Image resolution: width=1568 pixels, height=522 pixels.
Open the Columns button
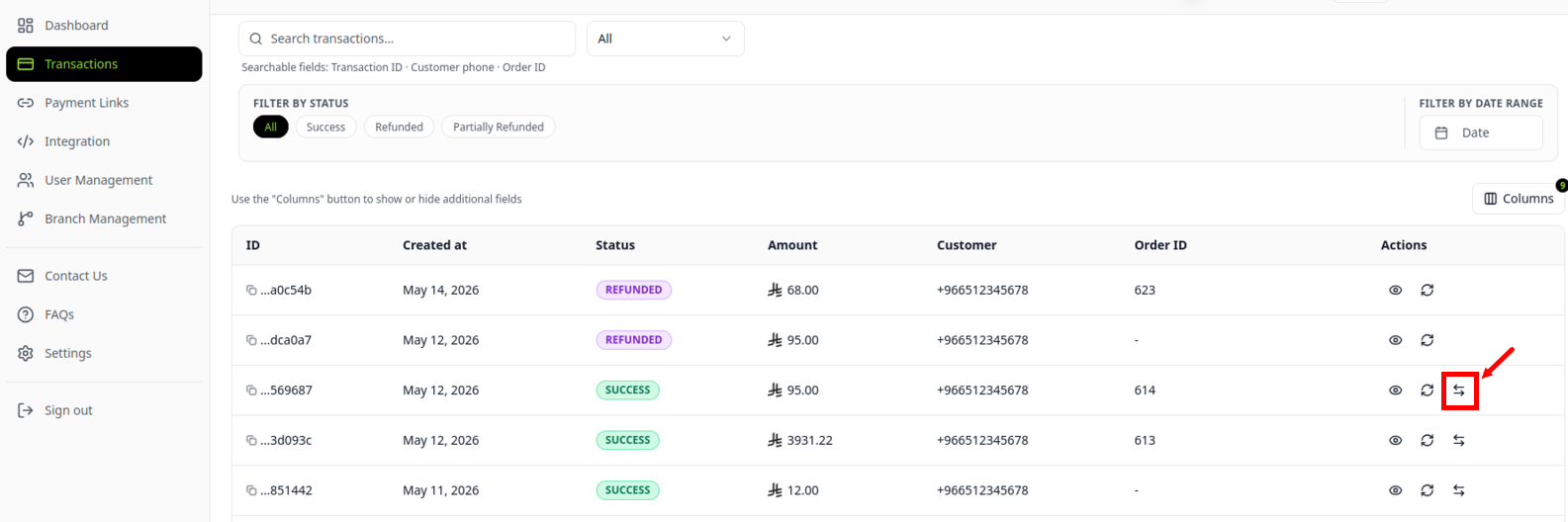click(1518, 199)
